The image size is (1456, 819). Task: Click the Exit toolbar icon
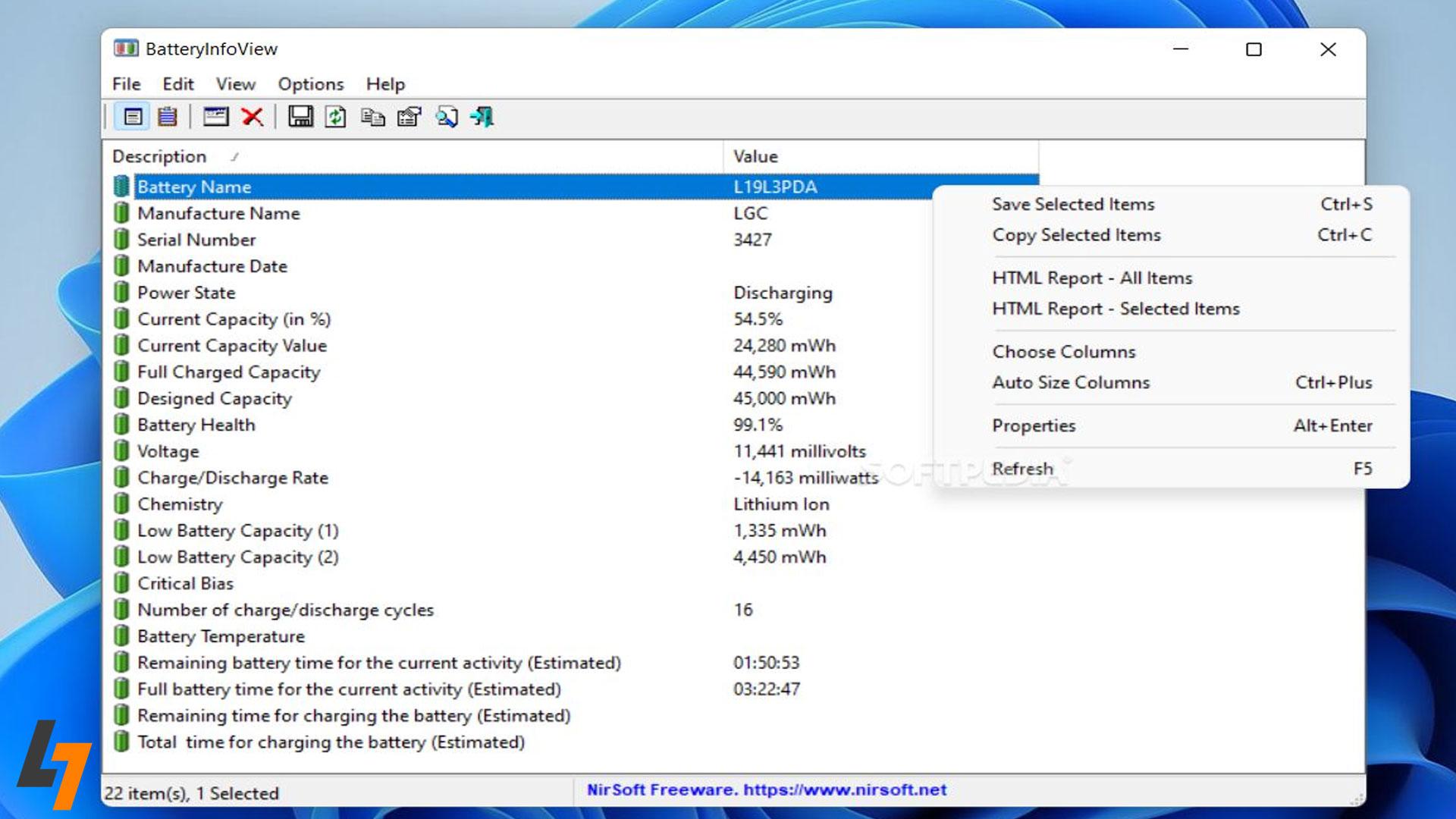coord(482,117)
